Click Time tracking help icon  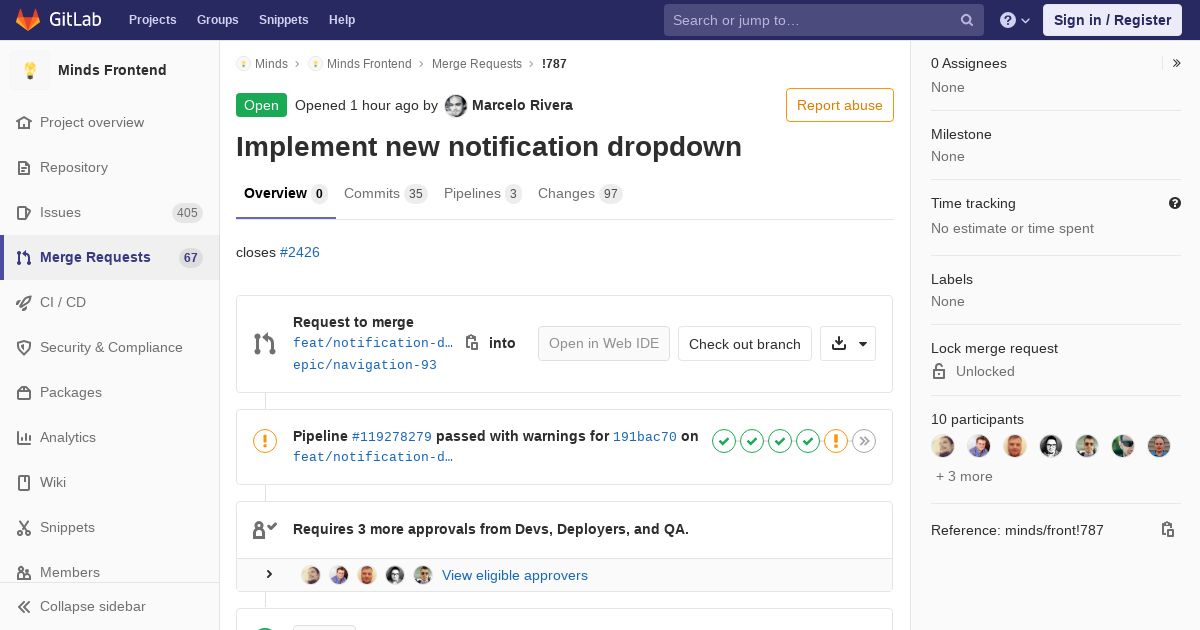[1175, 203]
